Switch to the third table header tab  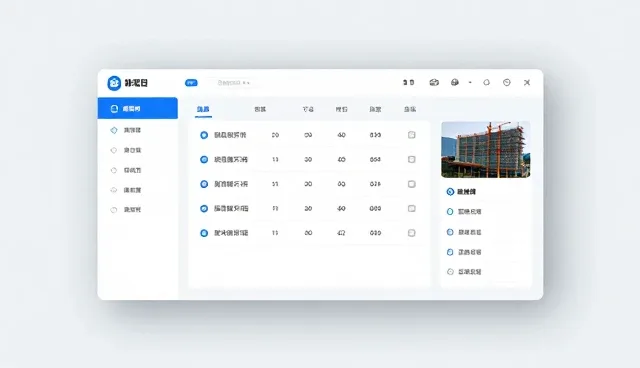pos(308,109)
